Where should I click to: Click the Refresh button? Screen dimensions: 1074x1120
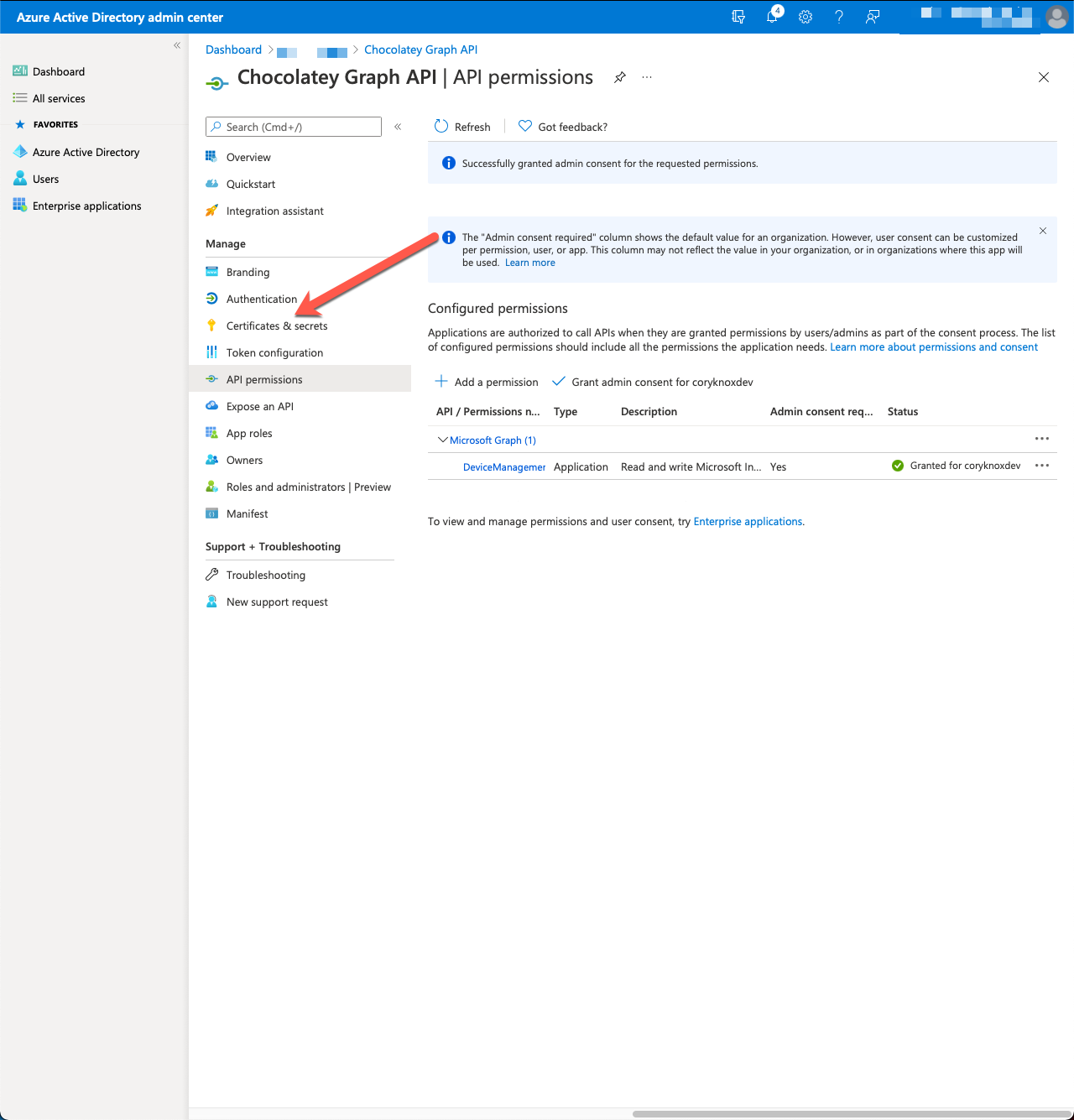pyautogui.click(x=462, y=127)
